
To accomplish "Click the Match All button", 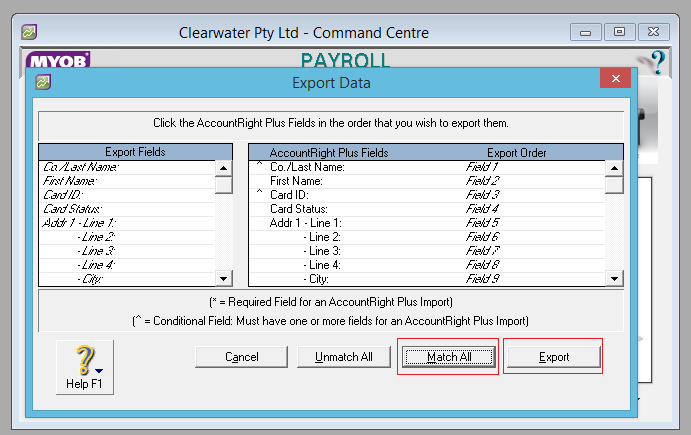I will (449, 357).
